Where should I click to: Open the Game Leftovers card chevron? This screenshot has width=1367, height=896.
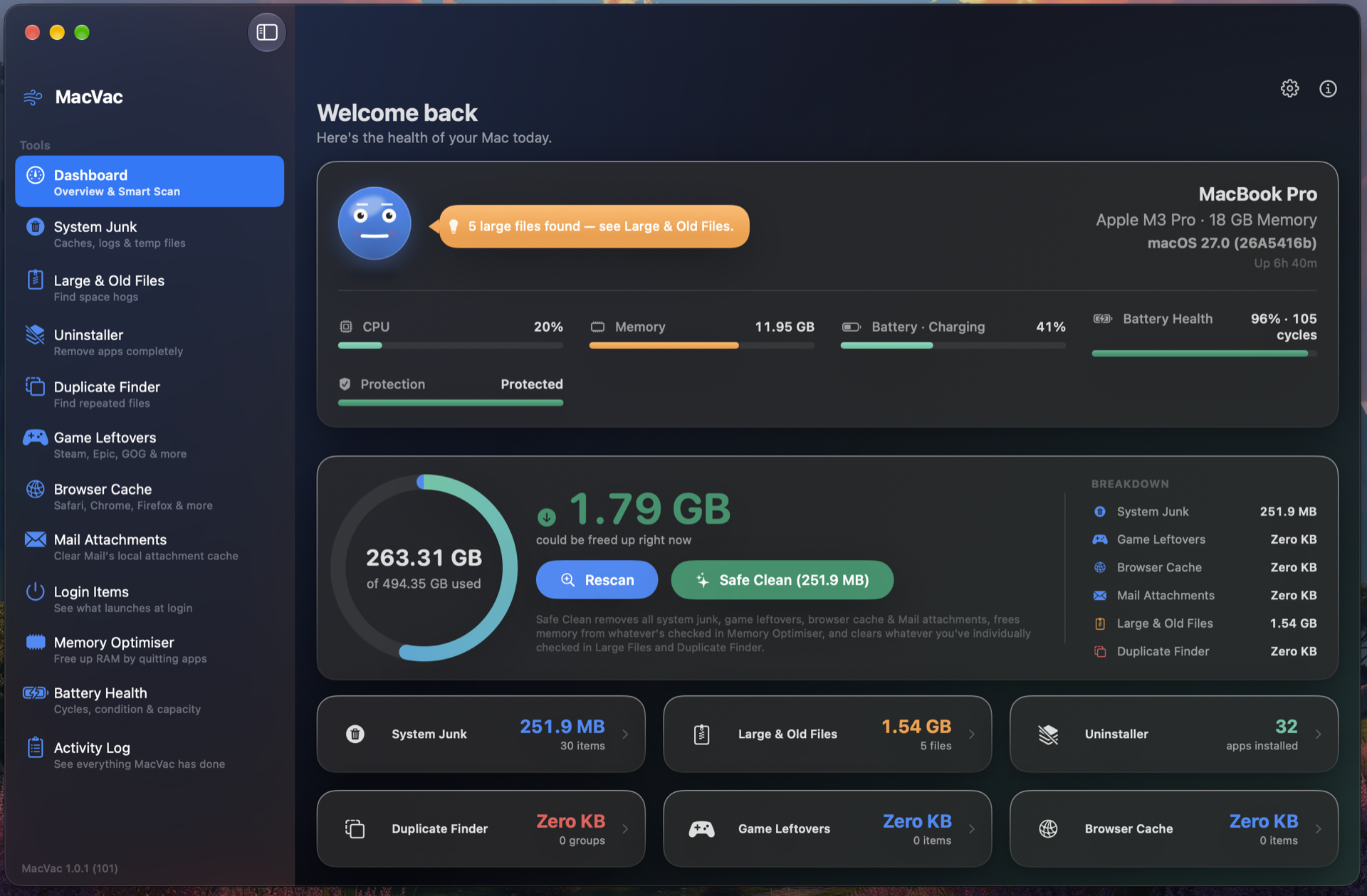click(x=972, y=828)
